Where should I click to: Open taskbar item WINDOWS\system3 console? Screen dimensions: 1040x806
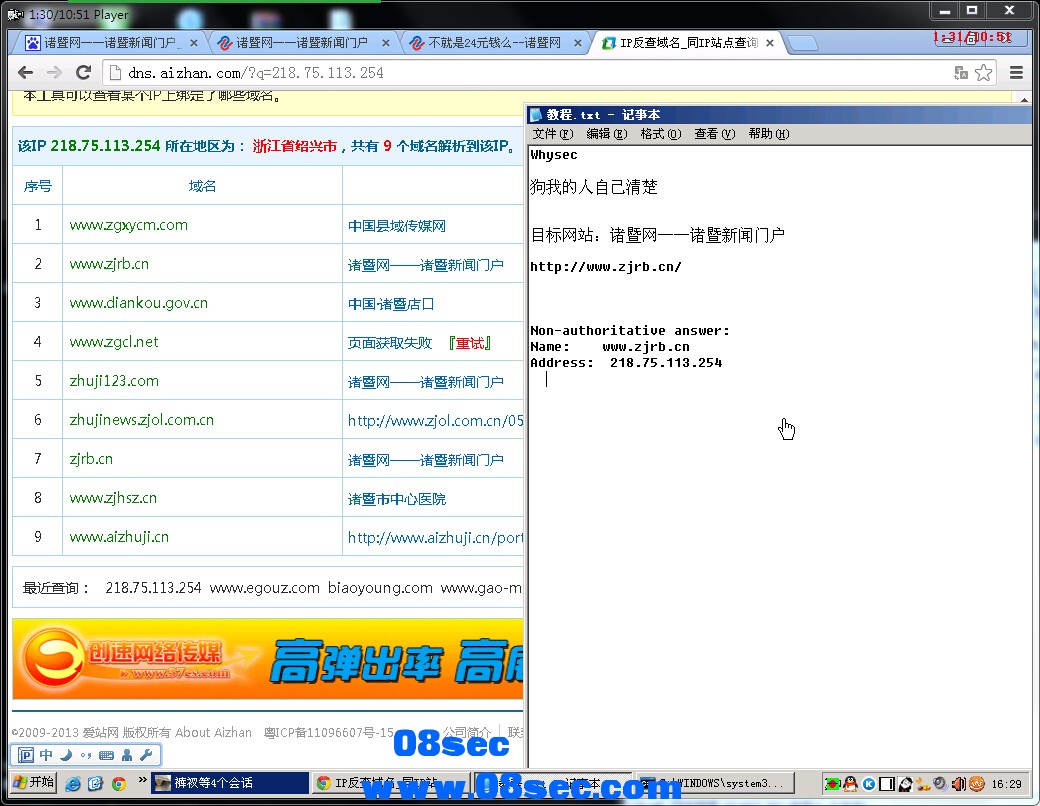click(x=715, y=783)
